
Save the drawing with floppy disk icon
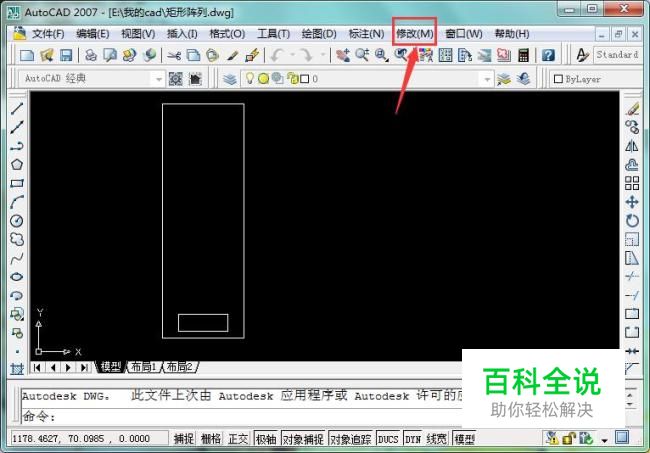[66, 55]
